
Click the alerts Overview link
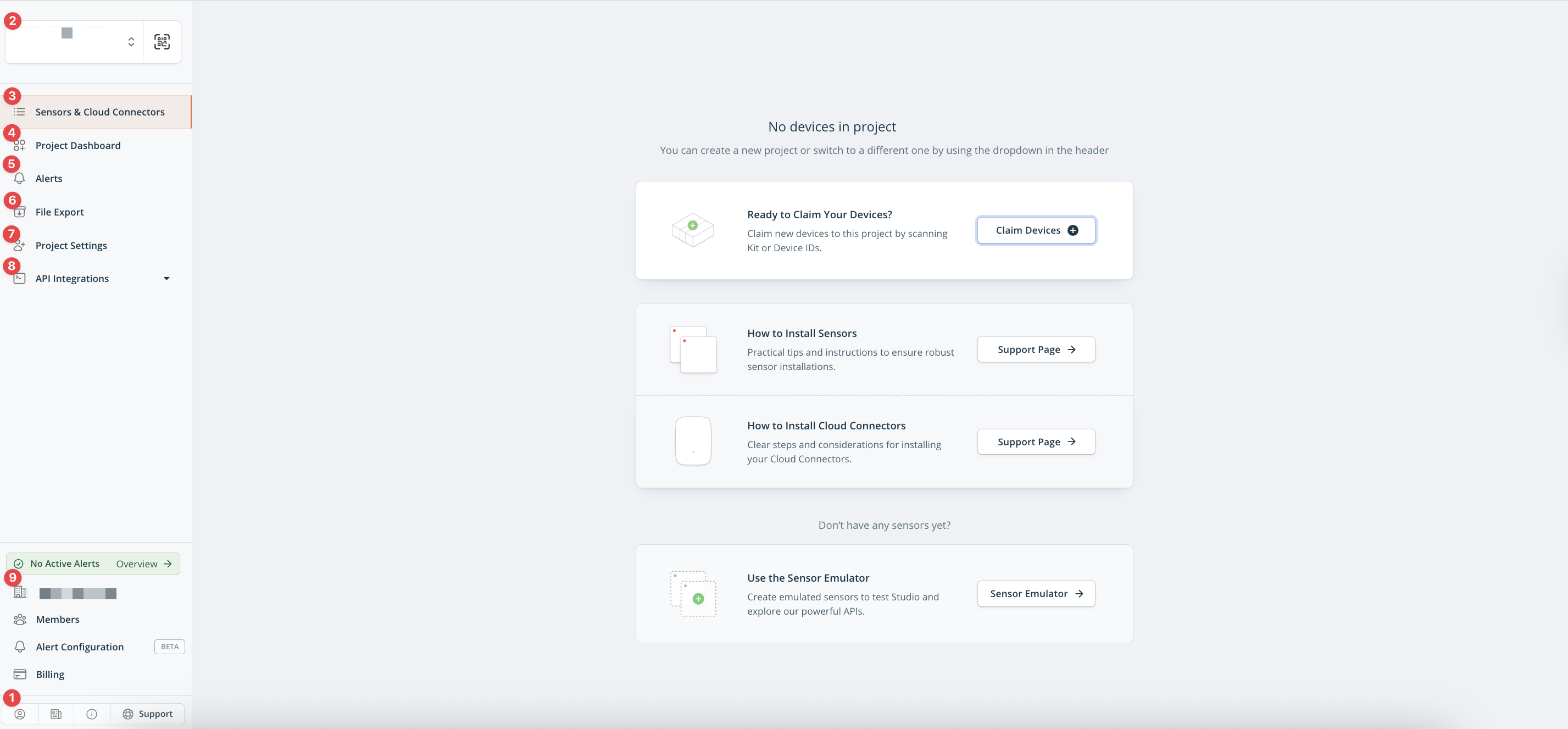143,564
